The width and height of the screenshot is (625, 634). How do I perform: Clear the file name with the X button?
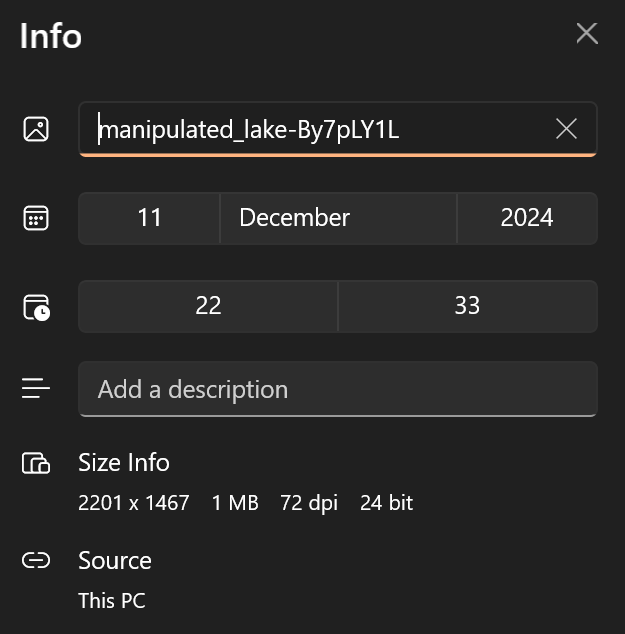566,129
